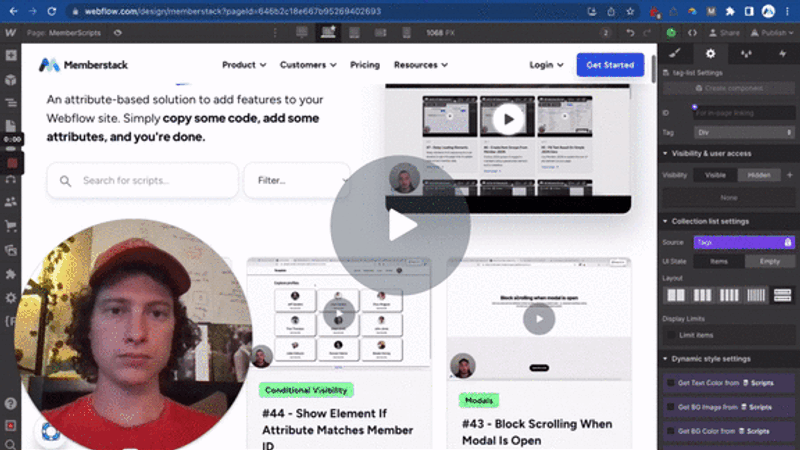Click the Conditional Visibility tag

click(306, 390)
